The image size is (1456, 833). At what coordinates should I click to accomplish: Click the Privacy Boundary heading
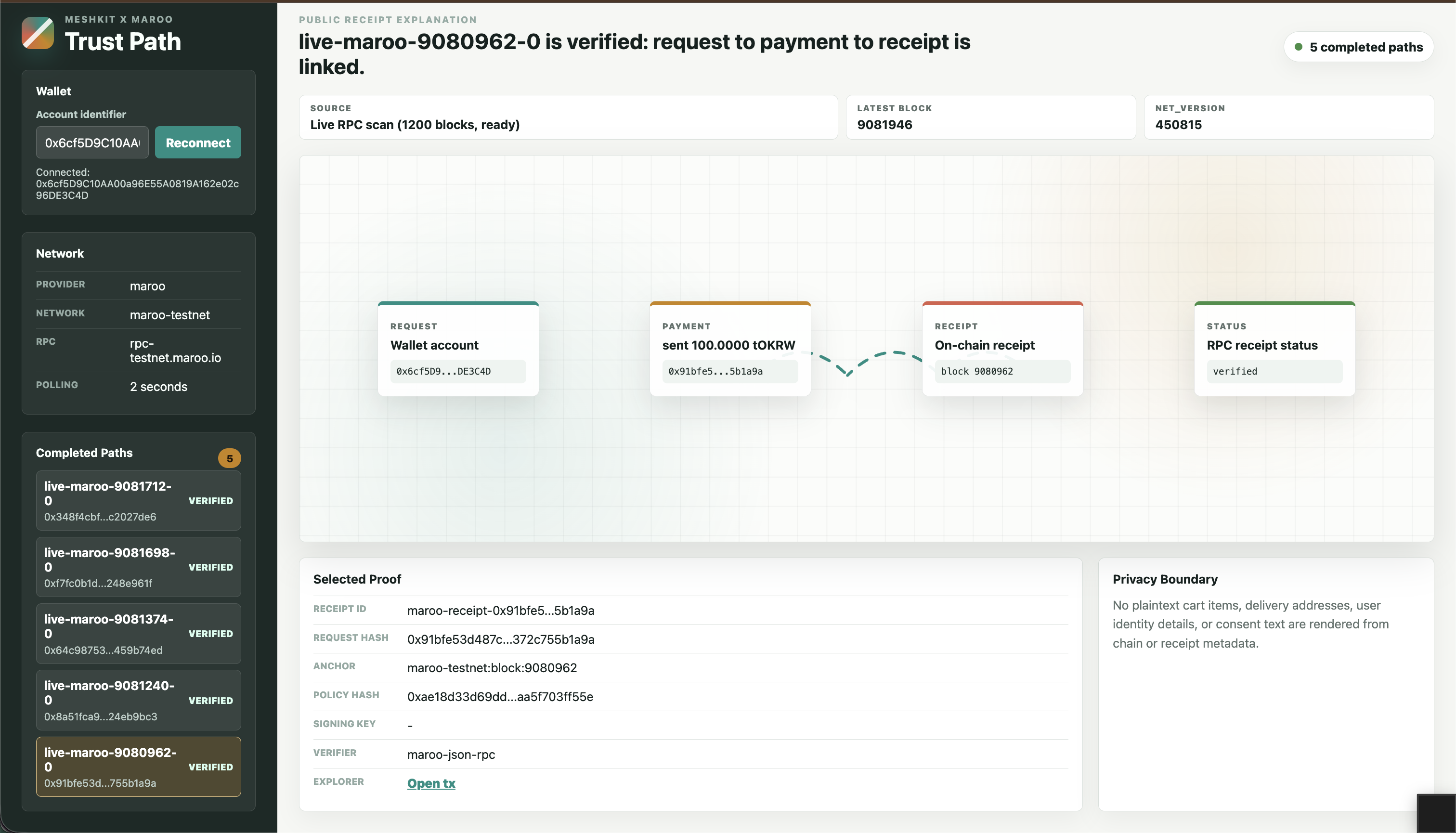(1165, 579)
